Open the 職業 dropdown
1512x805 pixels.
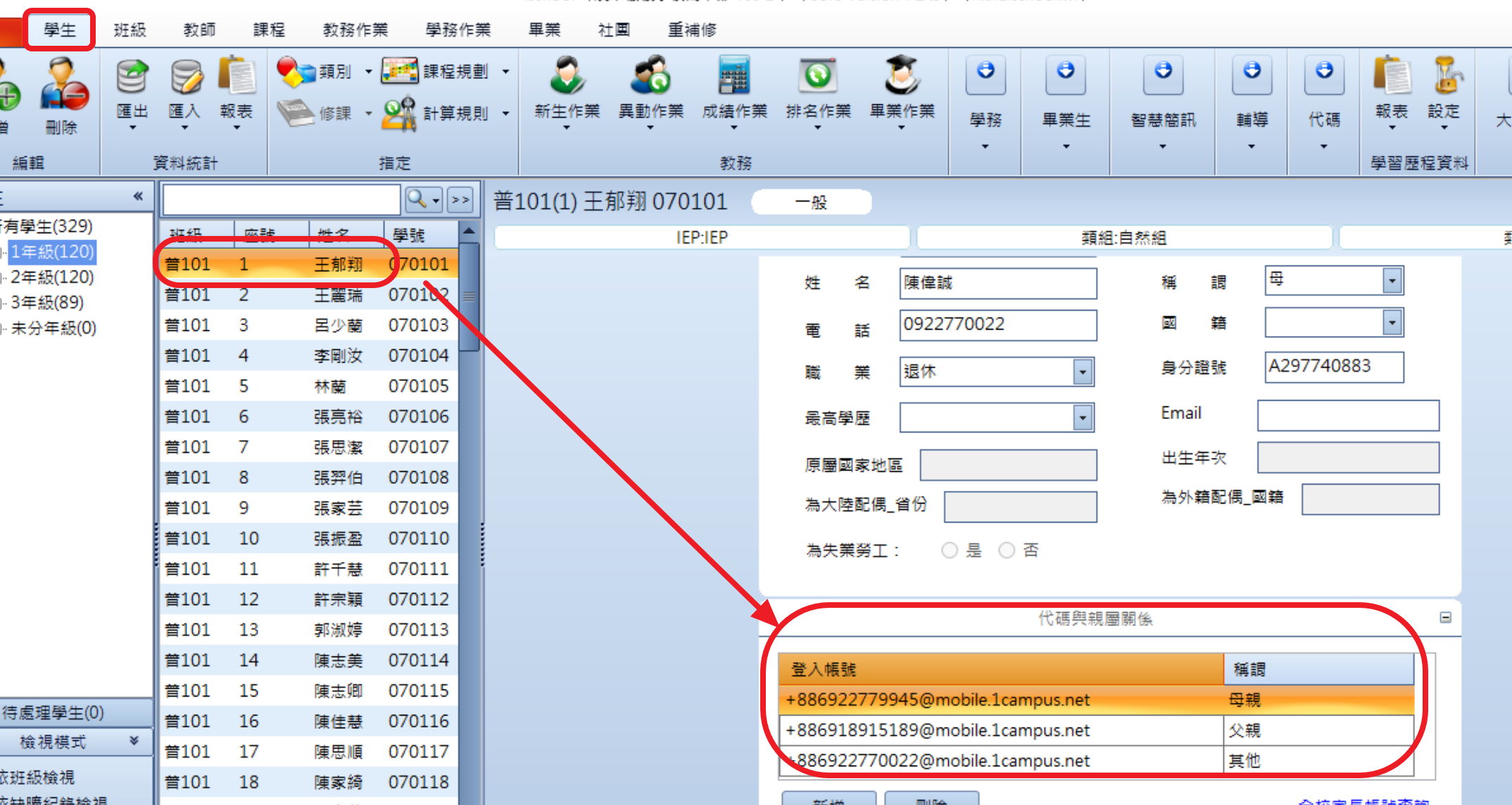pos(1083,372)
